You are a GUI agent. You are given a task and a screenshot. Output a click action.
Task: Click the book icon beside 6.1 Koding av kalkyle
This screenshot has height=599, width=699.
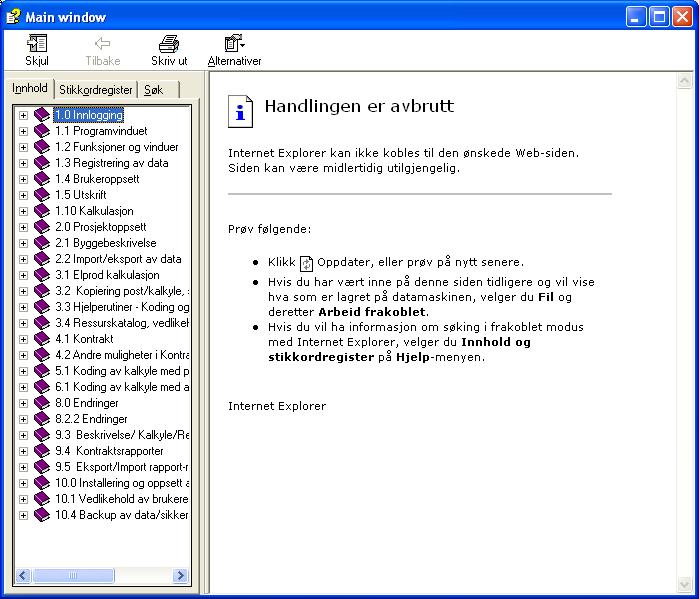[x=42, y=387]
